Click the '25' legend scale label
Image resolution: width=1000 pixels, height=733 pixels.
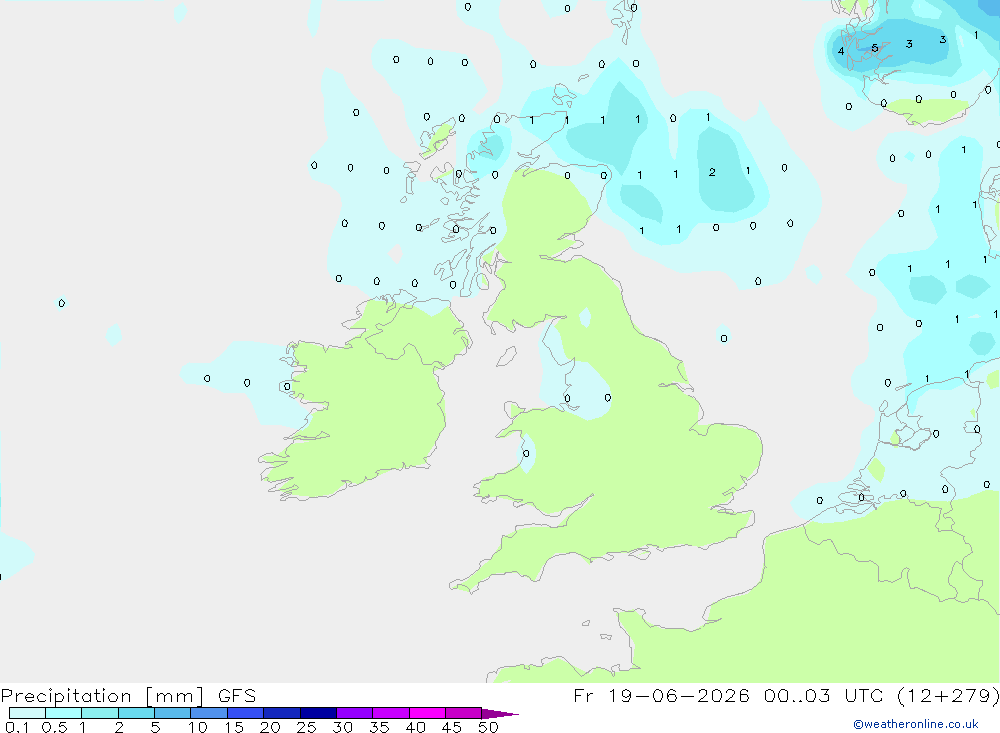coord(307,727)
